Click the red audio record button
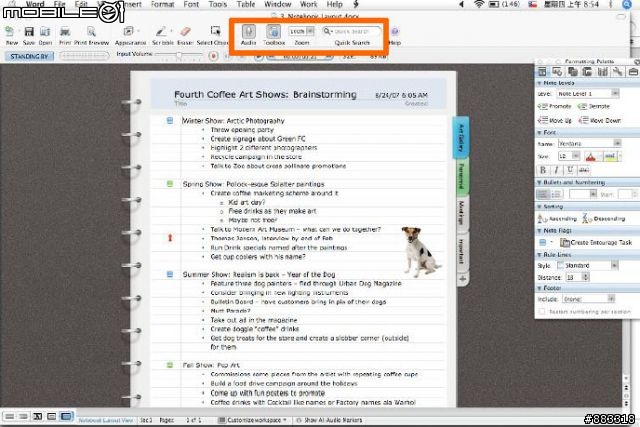This screenshot has width=640, height=427. 213,56
